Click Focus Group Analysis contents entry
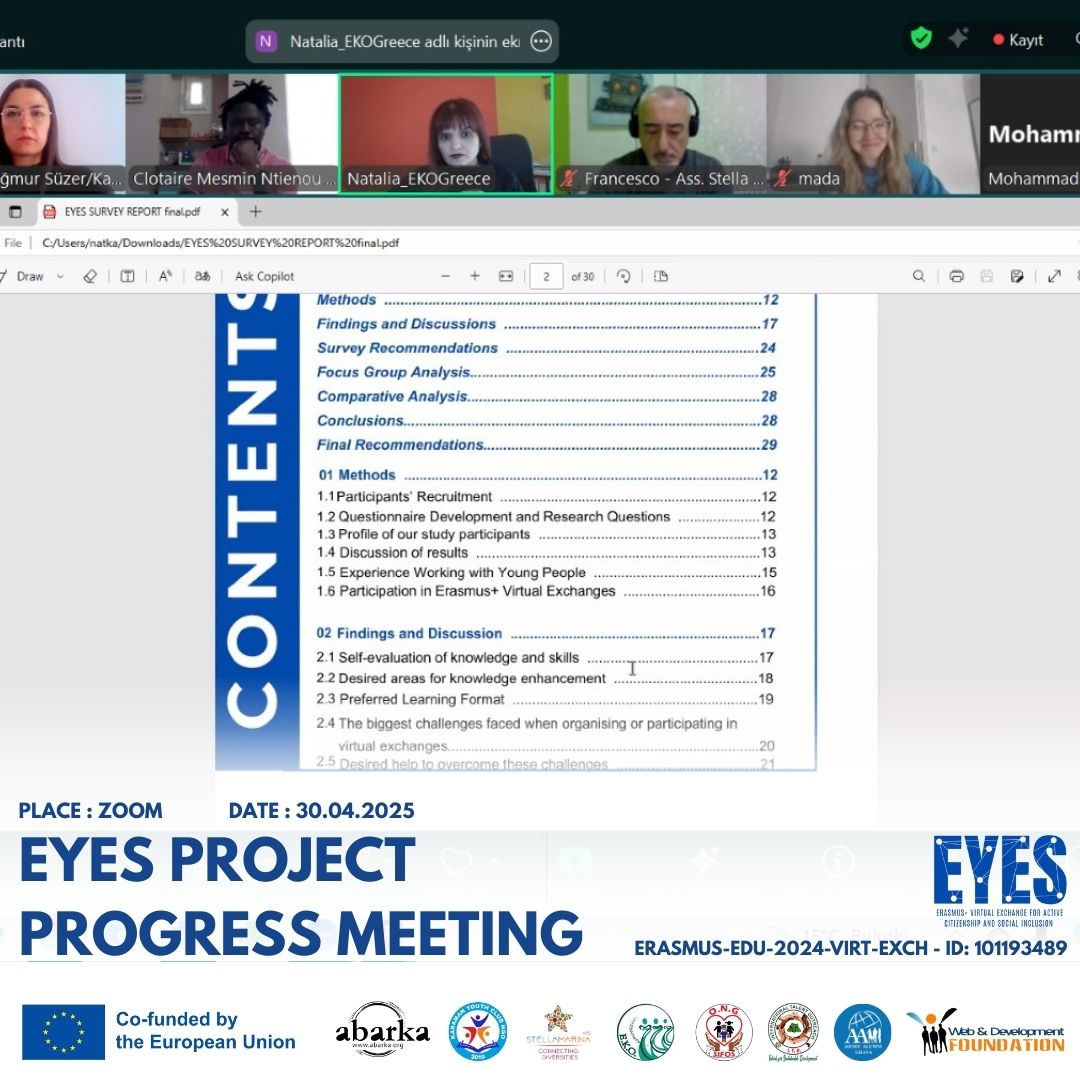The height and width of the screenshot is (1080, 1080). [547, 372]
